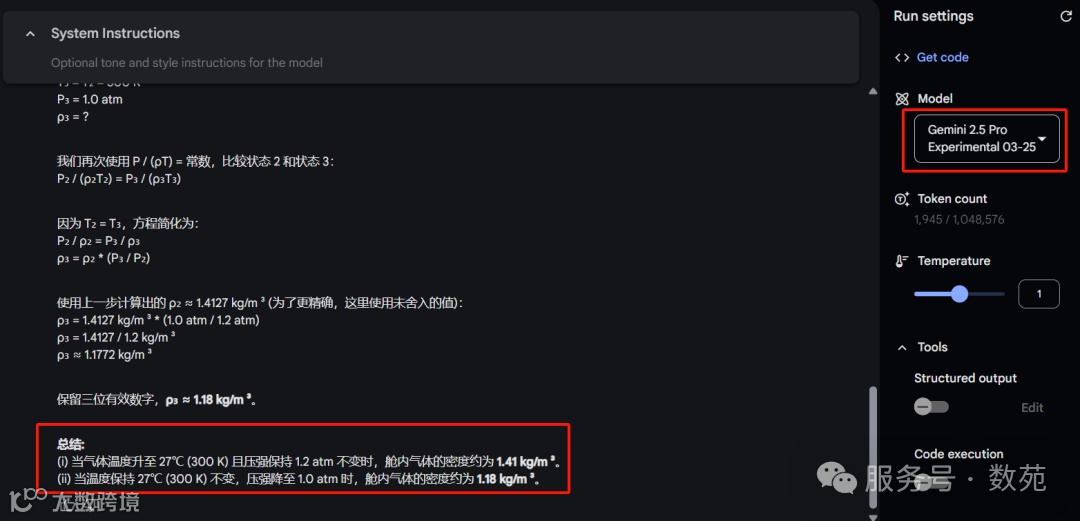Open the Gemini 2.5 Pro model dropdown
Image resolution: width=1080 pixels, height=521 pixels.
986,139
